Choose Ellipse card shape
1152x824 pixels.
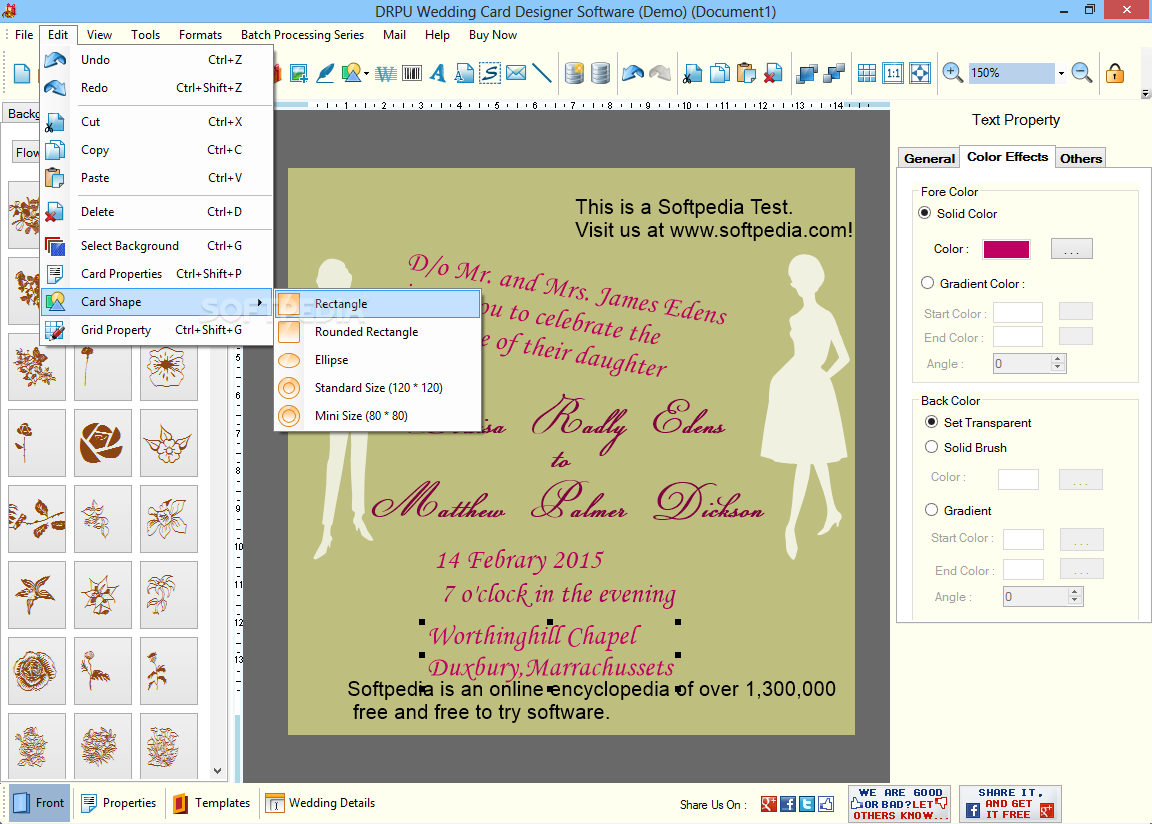[378, 360]
